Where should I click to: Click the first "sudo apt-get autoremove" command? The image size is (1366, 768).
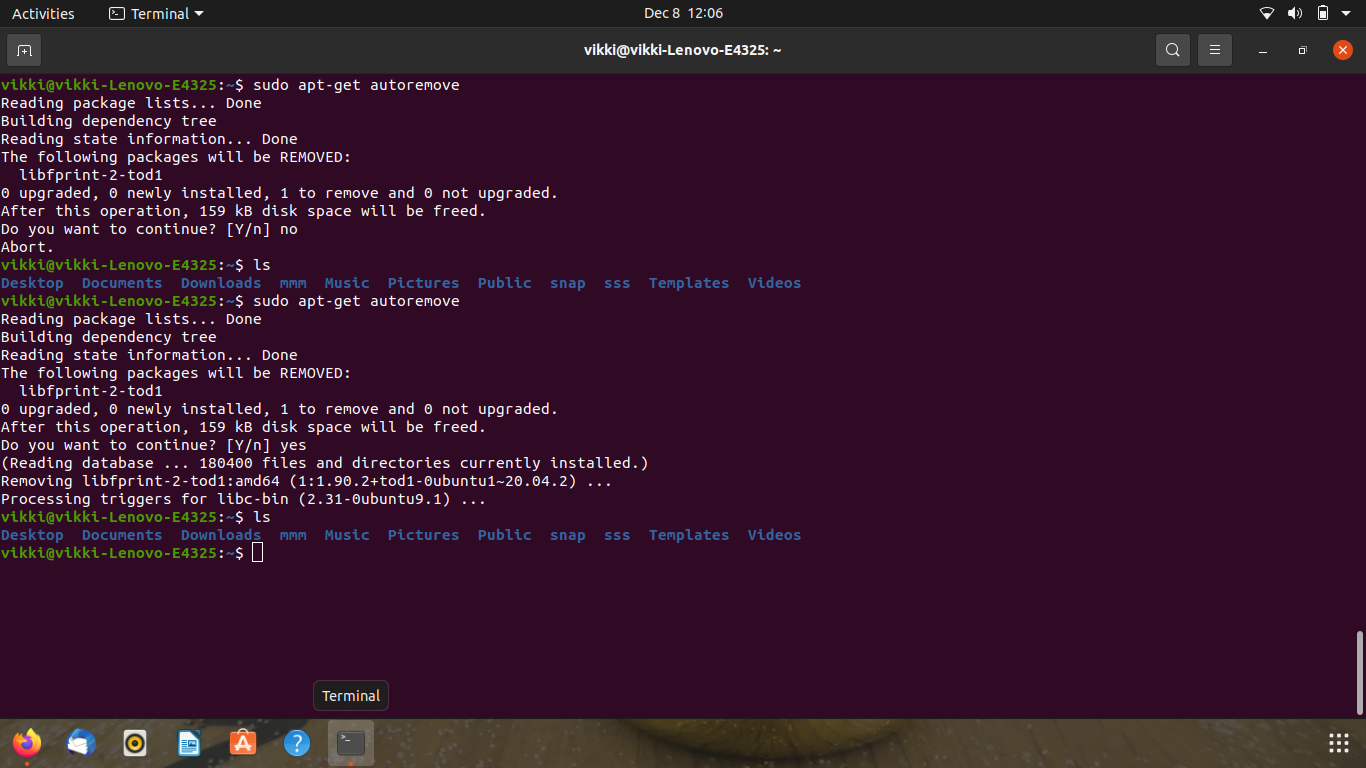coord(356,85)
